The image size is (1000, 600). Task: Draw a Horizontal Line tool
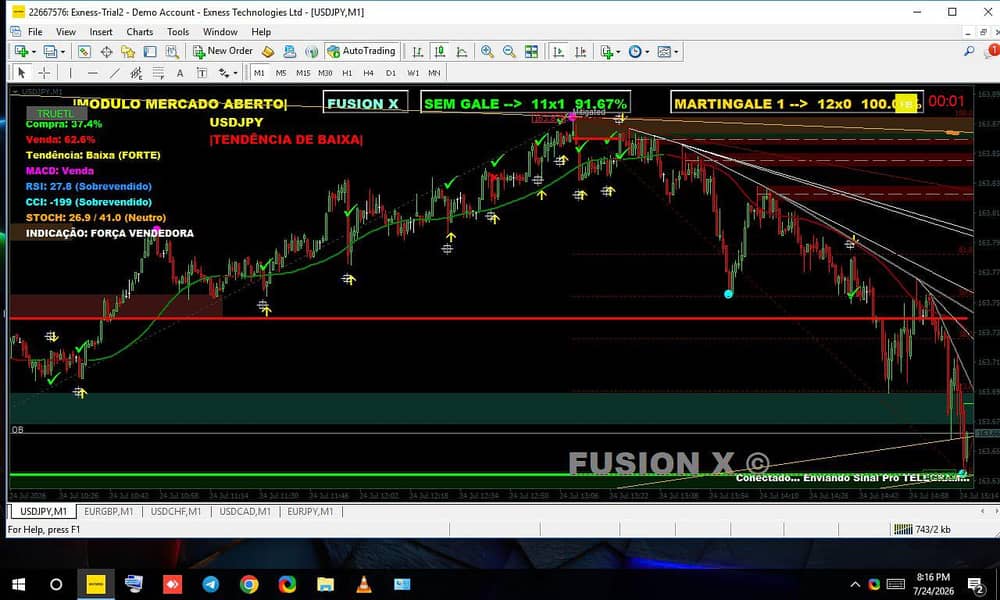click(92, 73)
